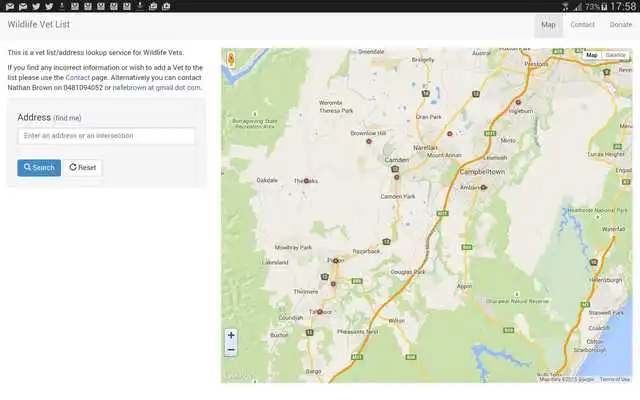Click the Mount Annan map label

444,156
